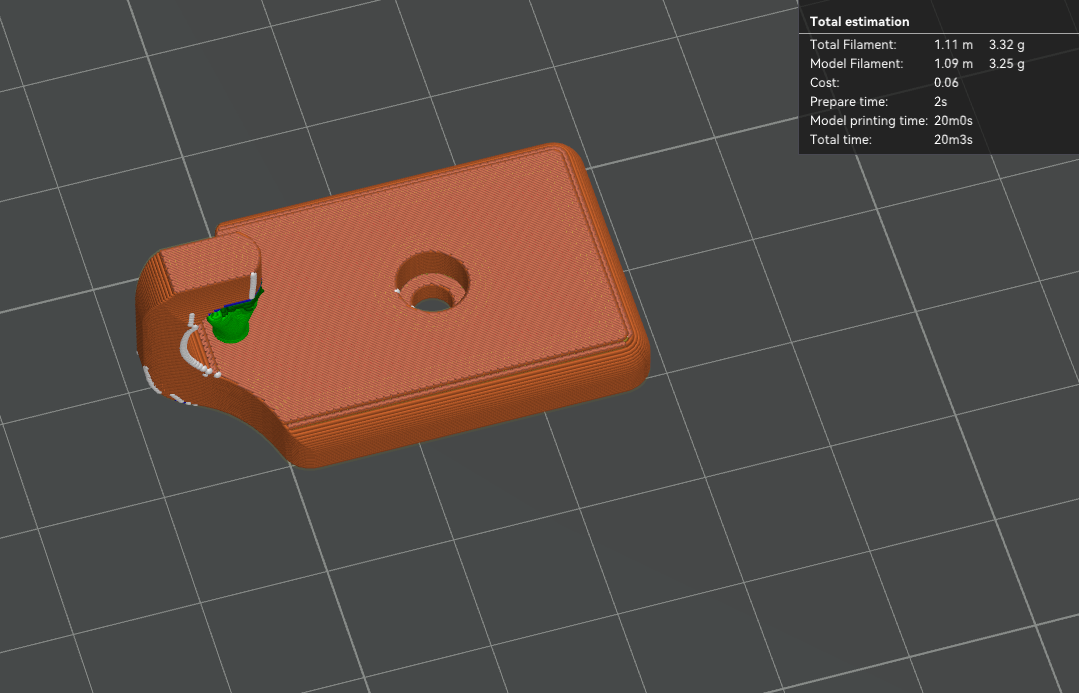Click the green support structure on the model
This screenshot has width=1079, height=693.
pyautogui.click(x=232, y=321)
